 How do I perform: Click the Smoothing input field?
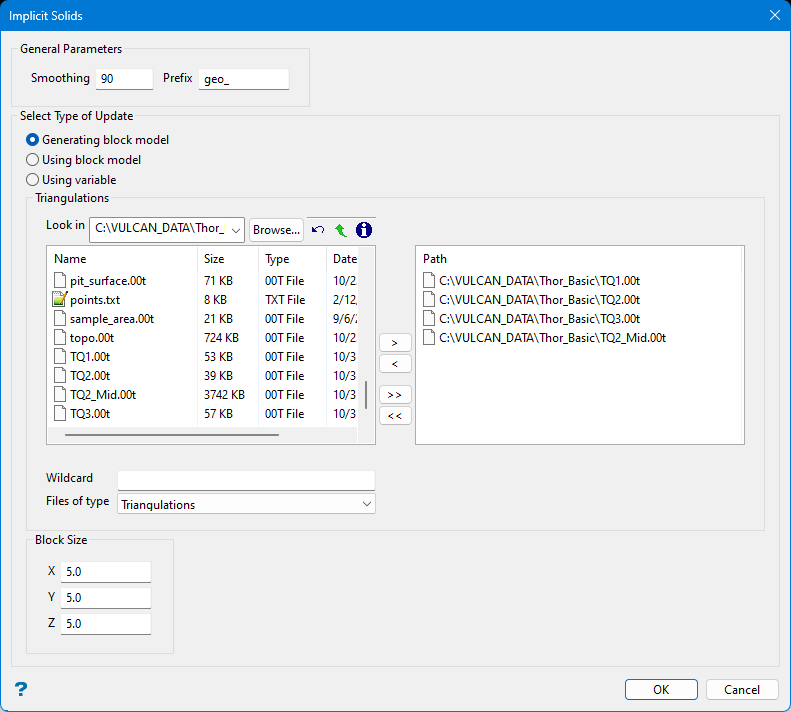click(x=124, y=79)
